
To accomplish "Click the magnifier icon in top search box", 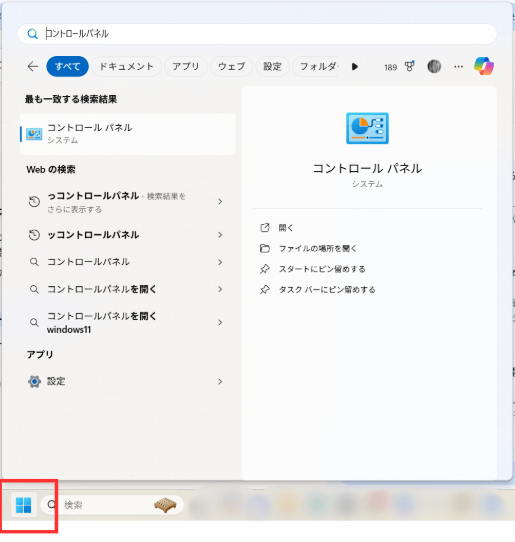I will pos(32,34).
